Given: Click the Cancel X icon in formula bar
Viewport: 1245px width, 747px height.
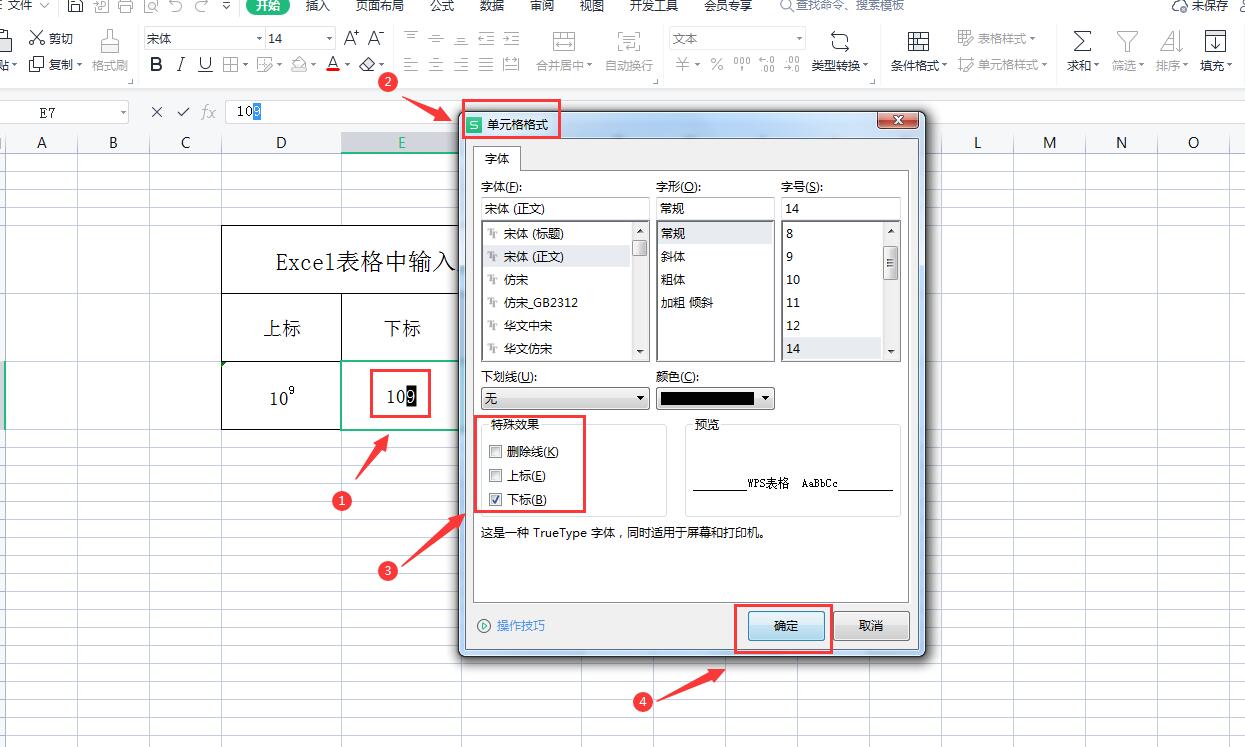Looking at the screenshot, I should [156, 112].
